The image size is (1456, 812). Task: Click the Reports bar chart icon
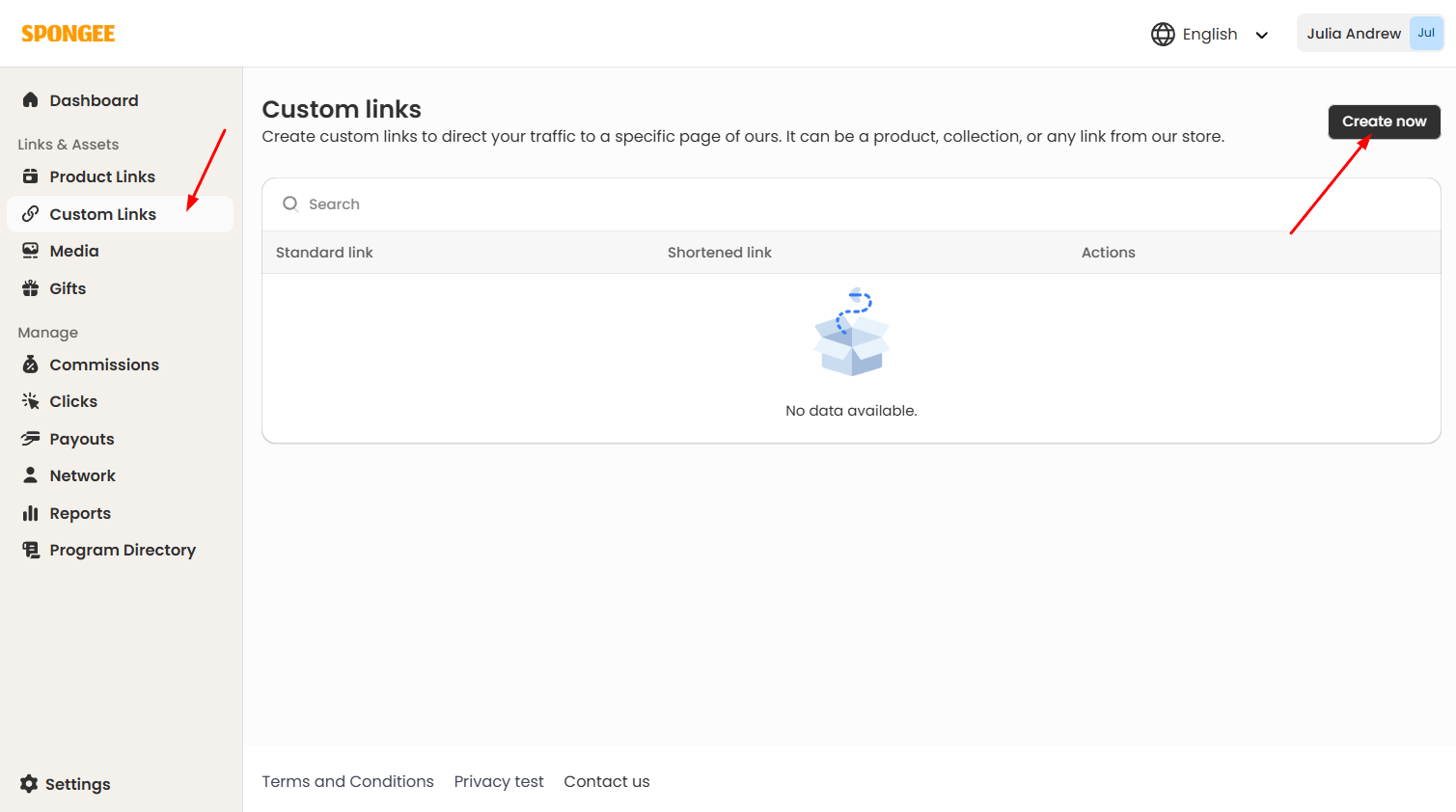(30, 513)
